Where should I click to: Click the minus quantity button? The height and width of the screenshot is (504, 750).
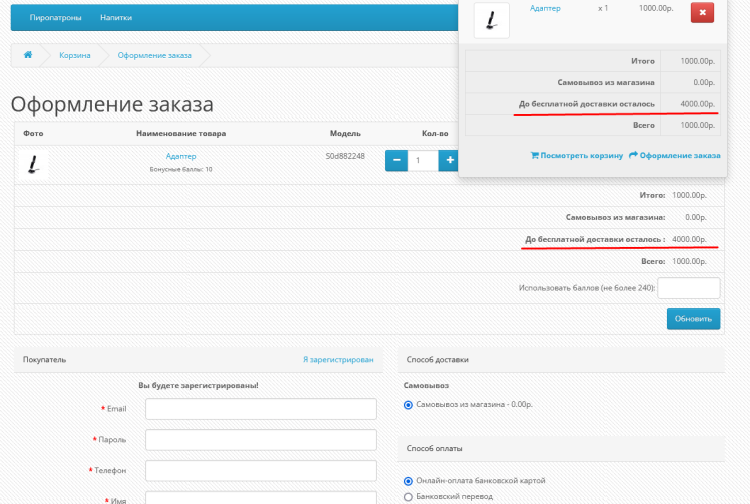(x=396, y=160)
